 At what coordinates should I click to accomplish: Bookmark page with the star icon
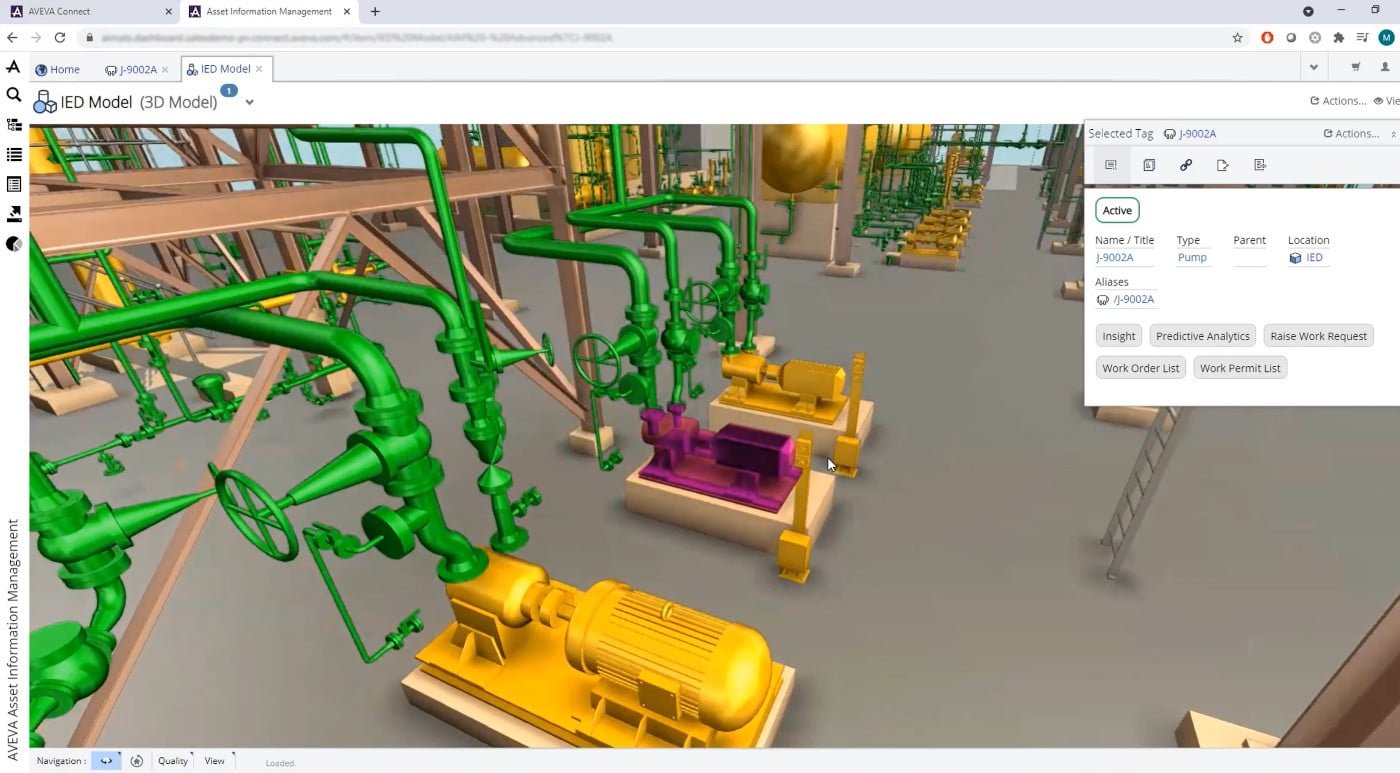click(x=1237, y=38)
